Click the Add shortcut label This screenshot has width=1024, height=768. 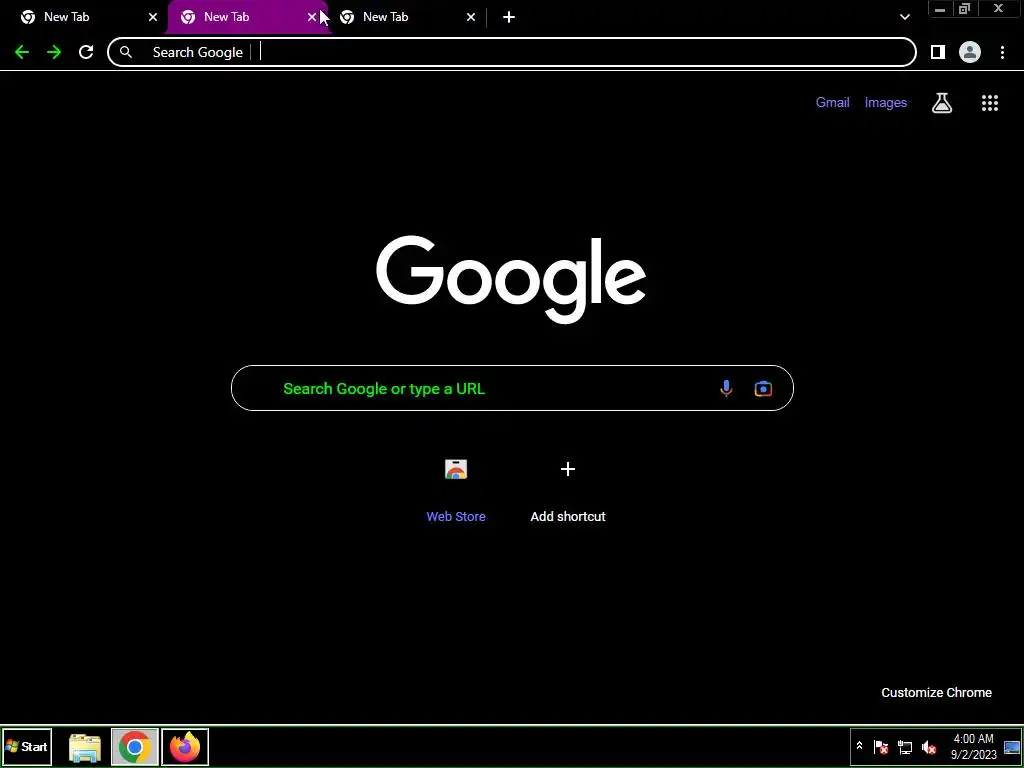point(568,517)
